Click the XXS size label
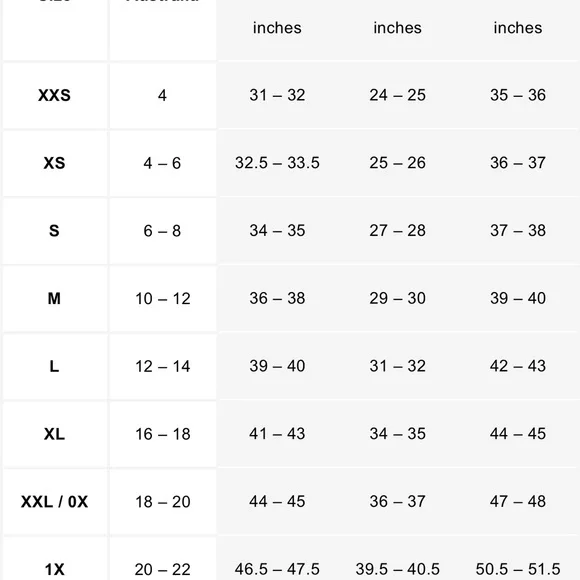The height and width of the screenshot is (580, 580). coord(54,95)
